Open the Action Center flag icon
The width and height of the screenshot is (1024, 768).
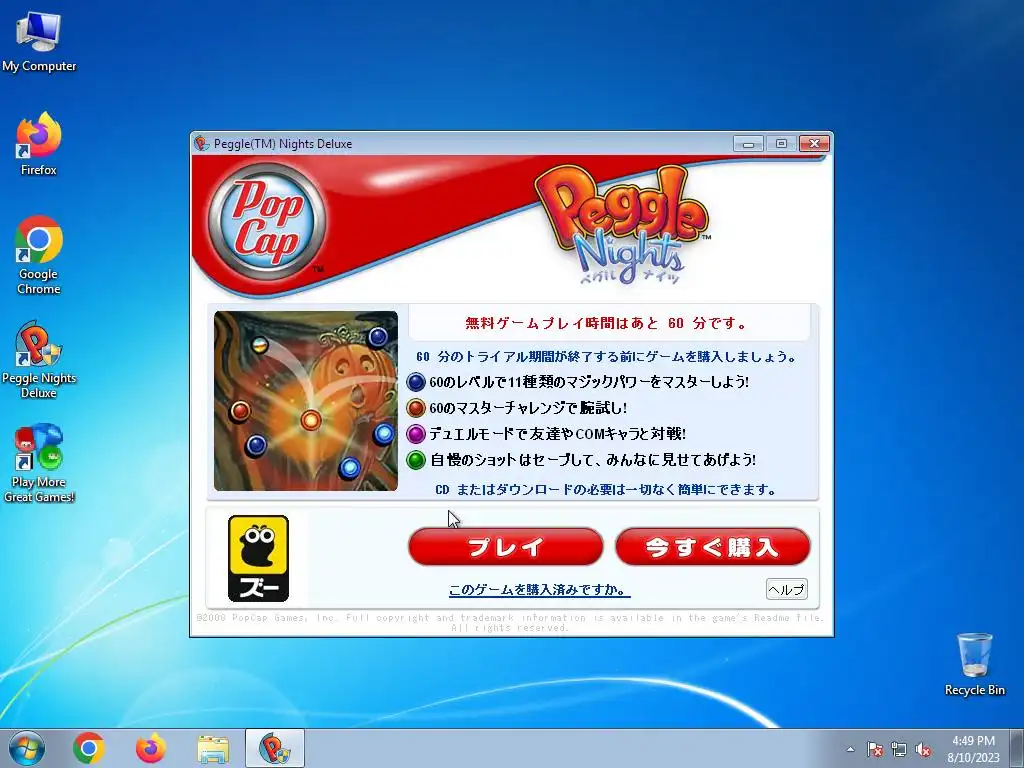pos(874,749)
